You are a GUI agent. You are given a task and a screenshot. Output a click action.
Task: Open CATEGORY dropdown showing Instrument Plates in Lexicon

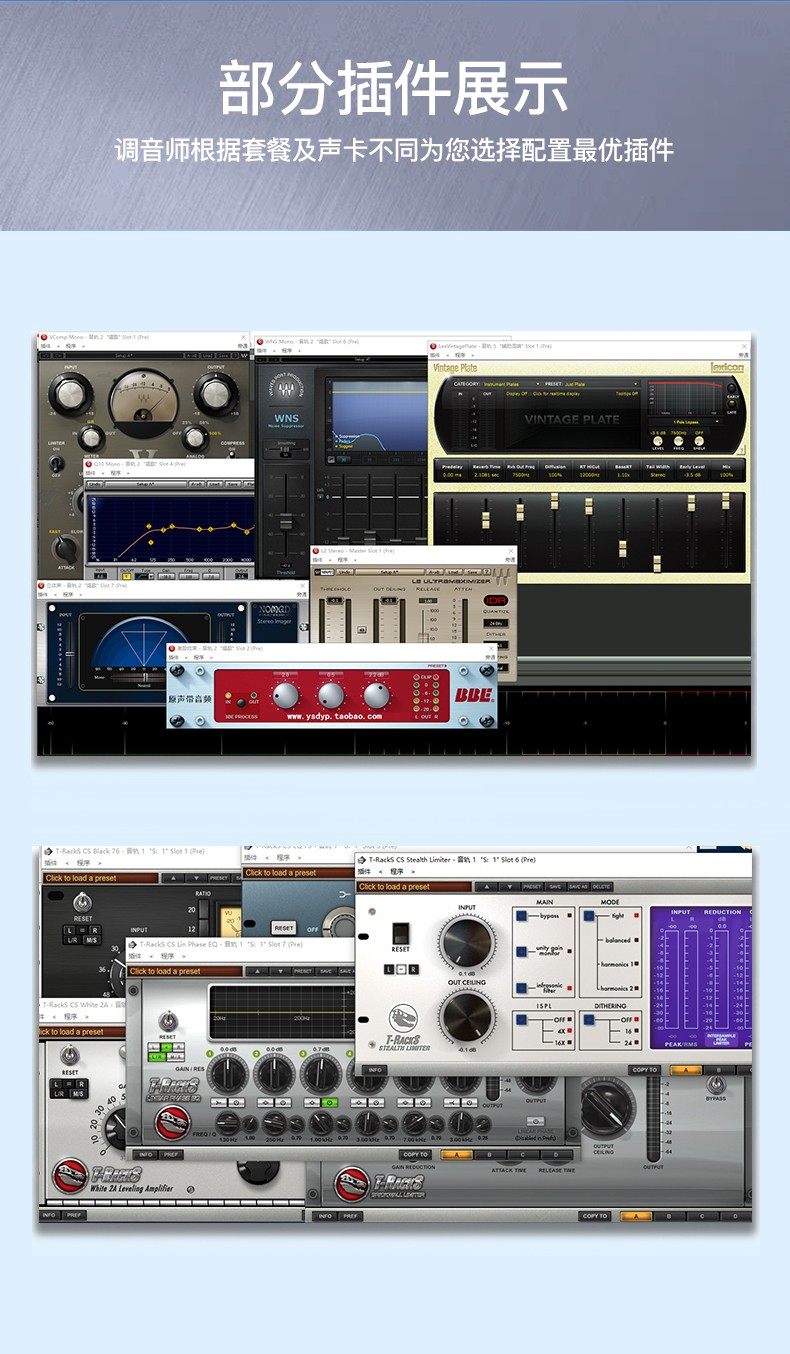pyautogui.click(x=512, y=384)
